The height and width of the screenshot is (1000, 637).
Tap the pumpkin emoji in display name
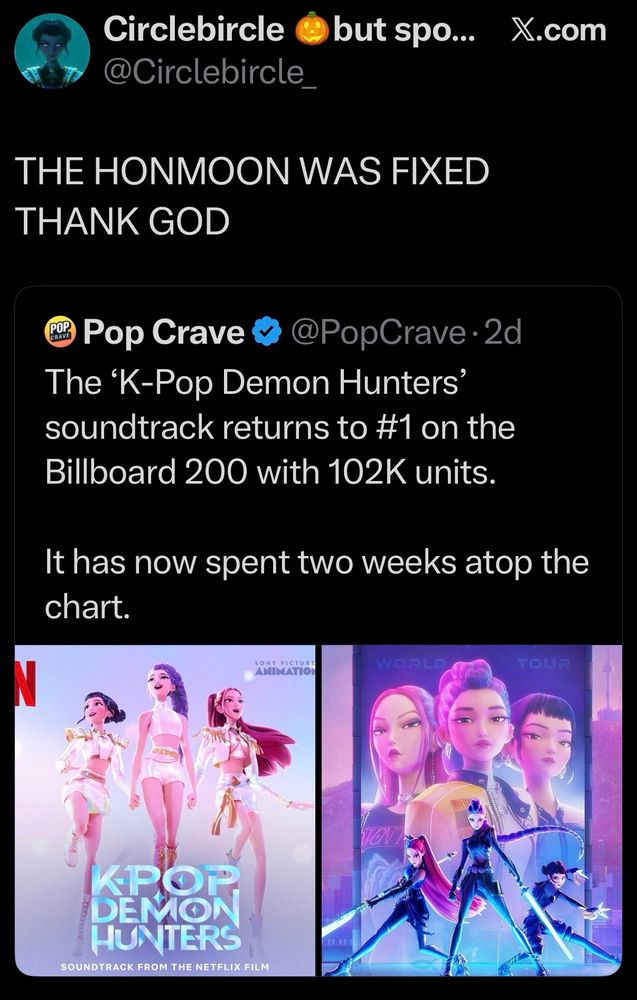coord(309,29)
